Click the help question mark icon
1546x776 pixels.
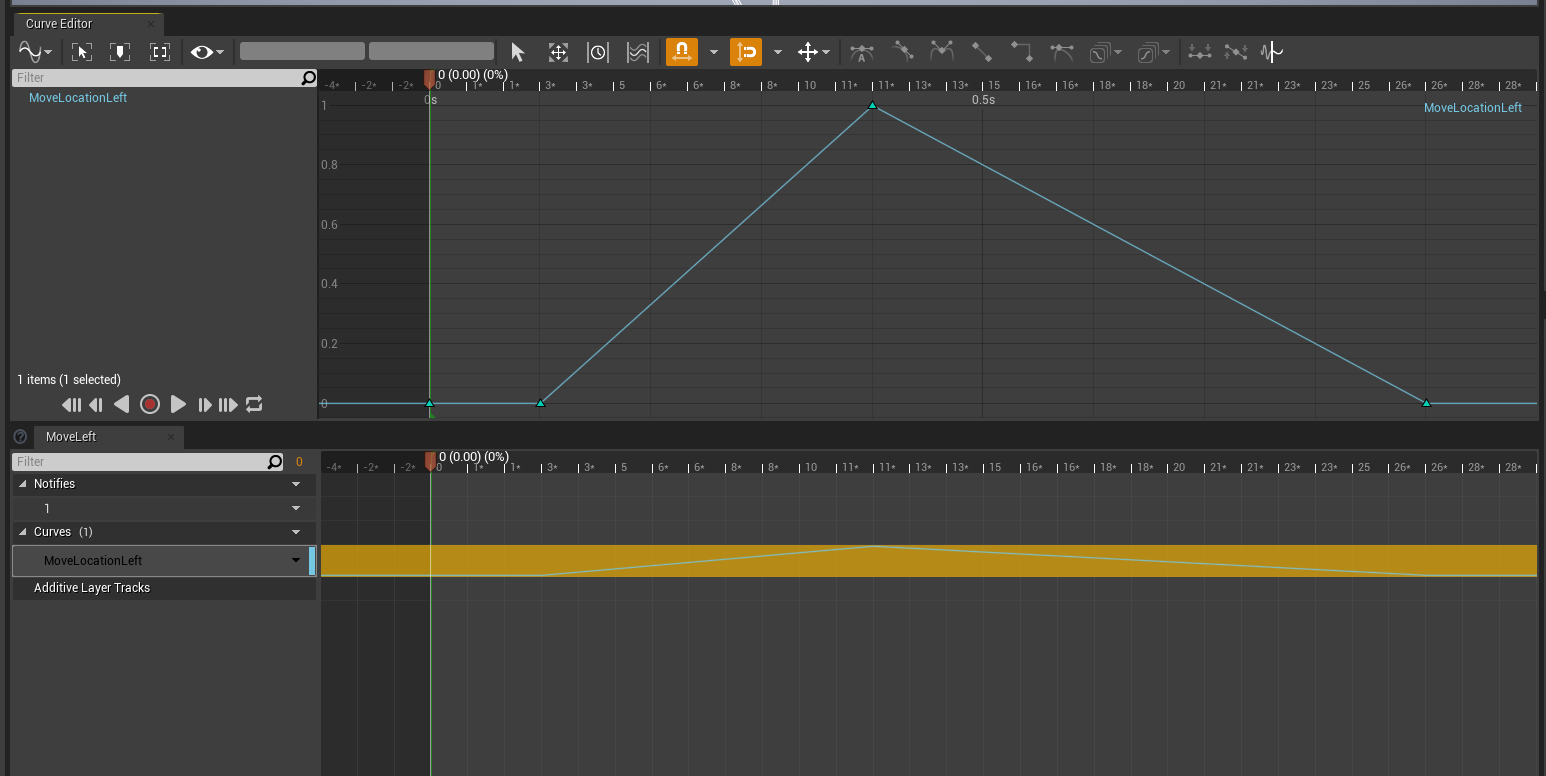[x=20, y=437]
